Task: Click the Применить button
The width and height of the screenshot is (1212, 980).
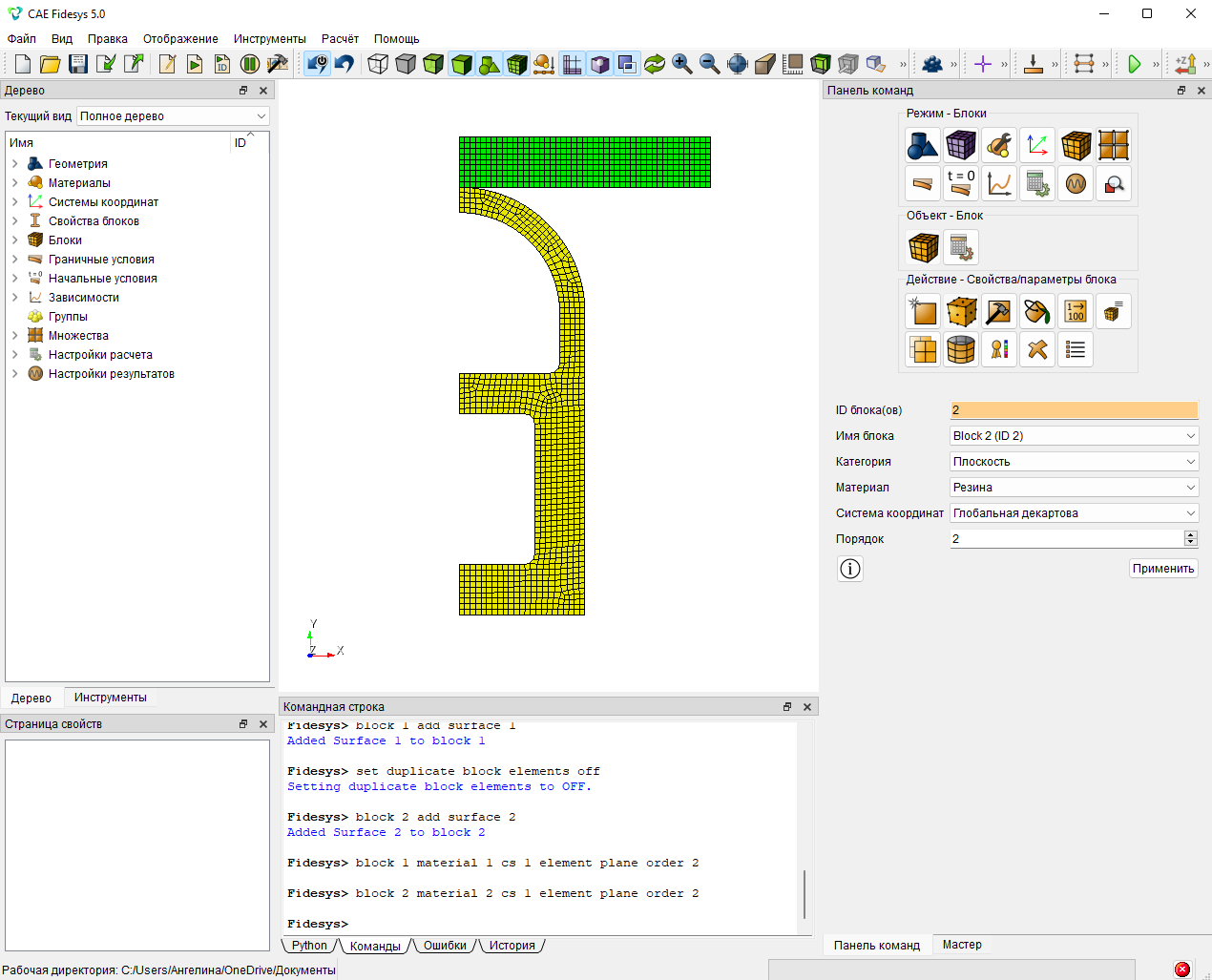Action: pyautogui.click(x=1163, y=569)
